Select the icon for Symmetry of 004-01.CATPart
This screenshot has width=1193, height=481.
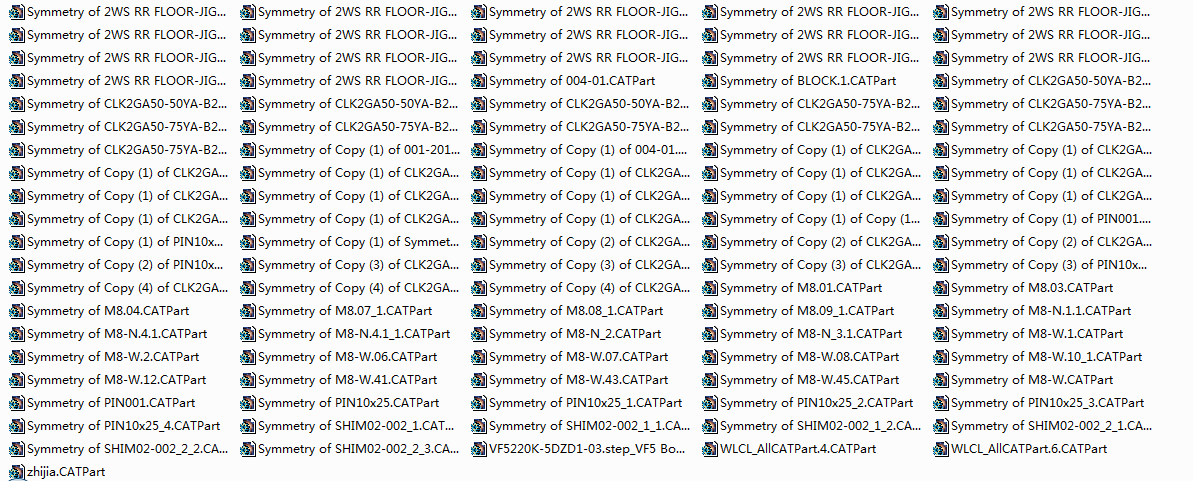click(479, 81)
